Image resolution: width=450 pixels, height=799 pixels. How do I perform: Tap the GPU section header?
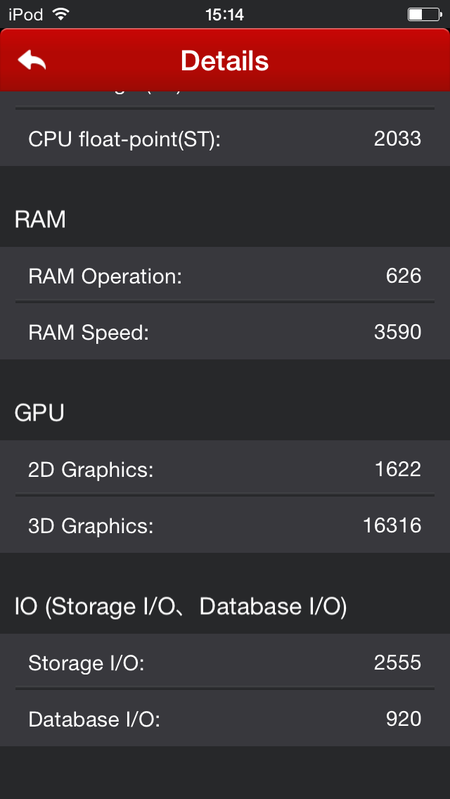[39, 413]
